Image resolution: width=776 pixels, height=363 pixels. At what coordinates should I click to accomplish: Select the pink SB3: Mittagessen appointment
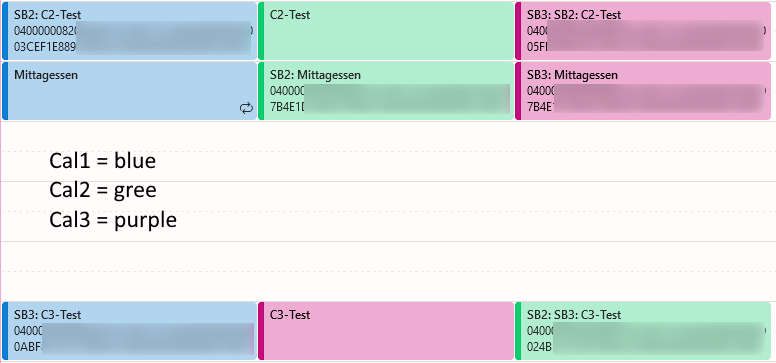pyautogui.click(x=643, y=91)
